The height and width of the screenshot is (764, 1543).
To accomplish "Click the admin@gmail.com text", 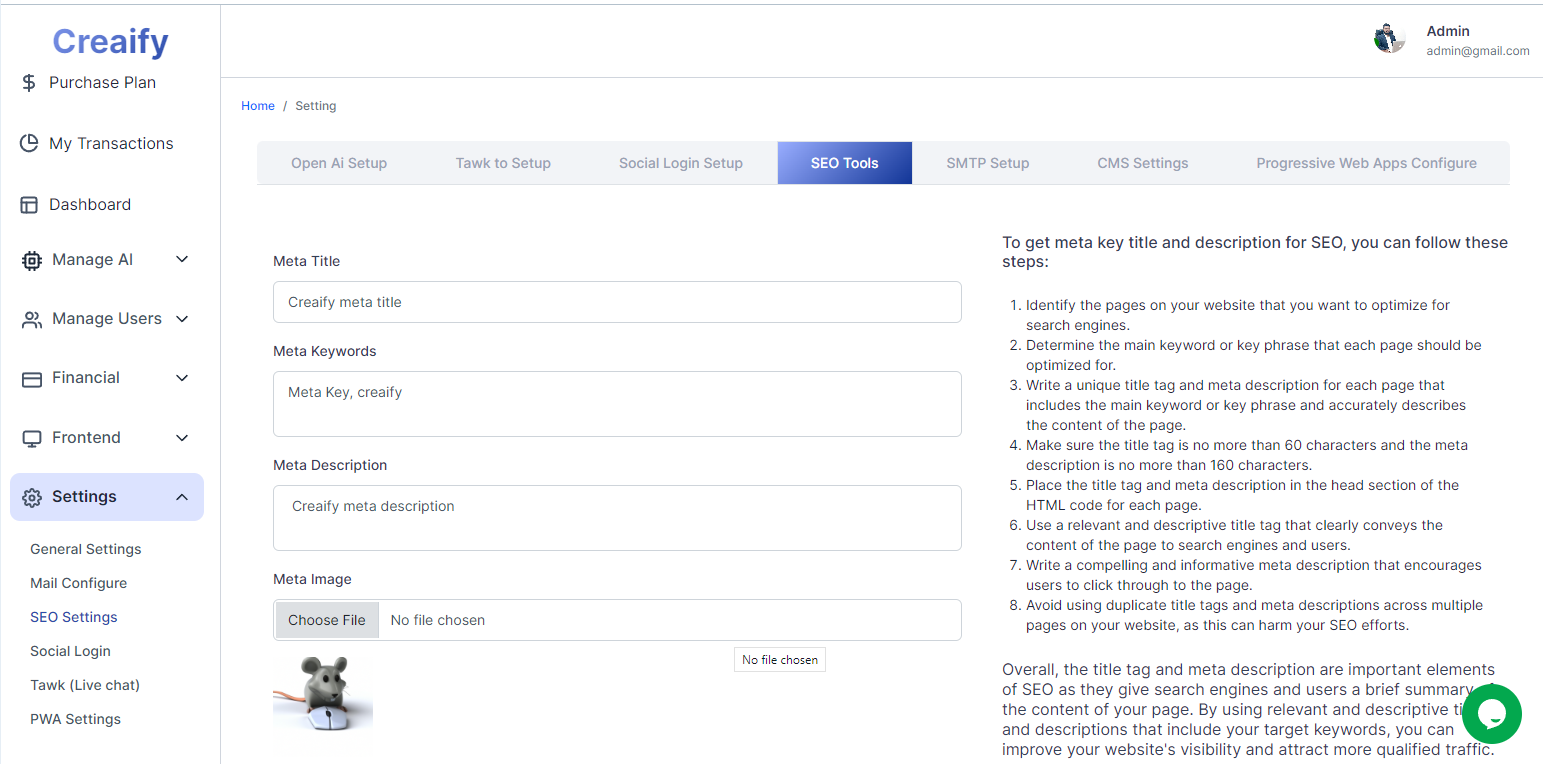I will (1478, 51).
